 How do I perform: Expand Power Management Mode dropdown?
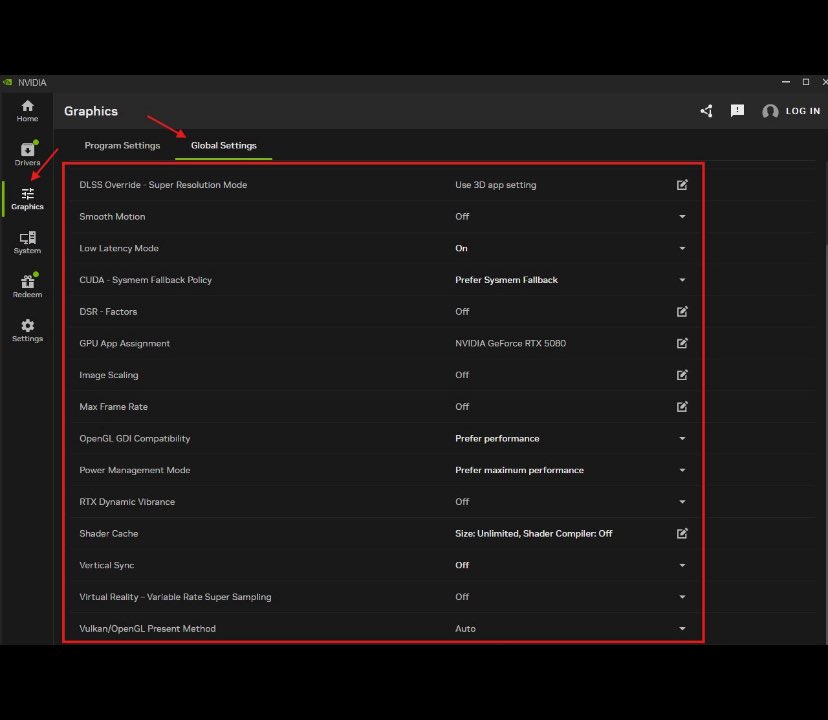(682, 470)
